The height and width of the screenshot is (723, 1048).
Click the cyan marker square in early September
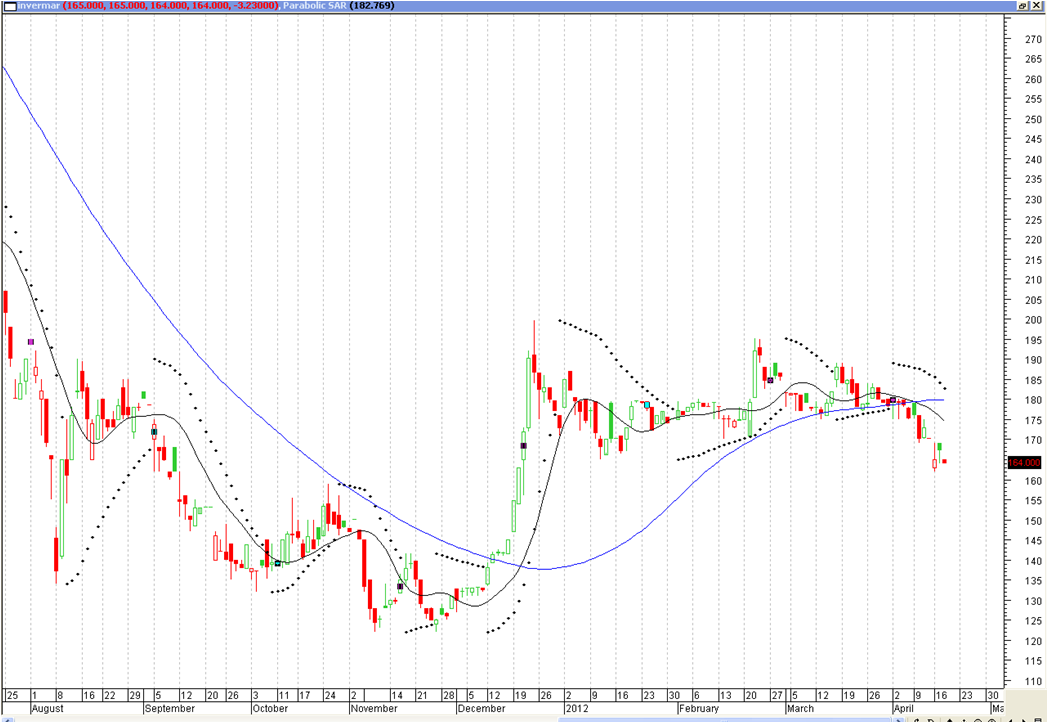[x=154, y=432]
